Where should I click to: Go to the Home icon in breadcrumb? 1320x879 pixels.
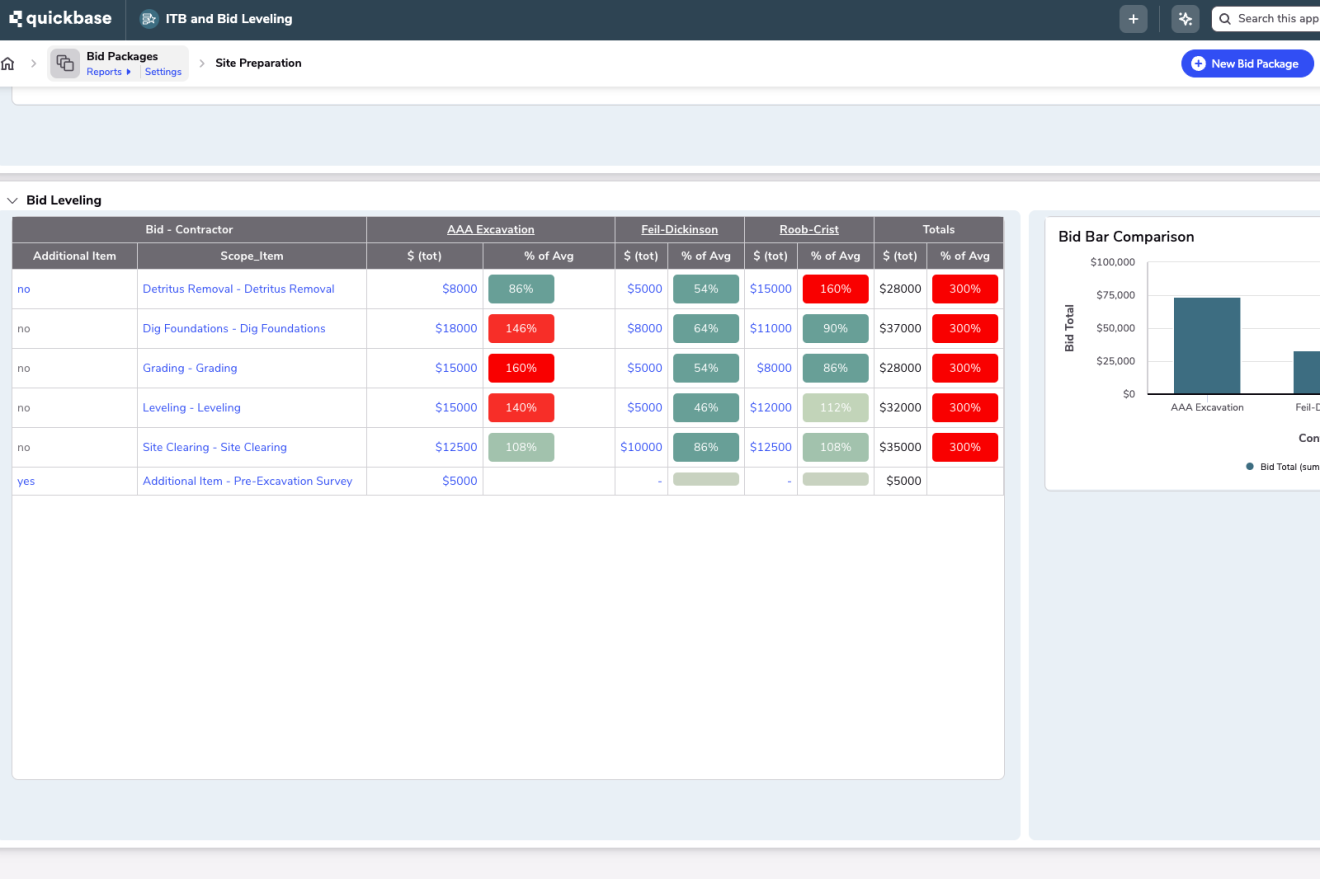[x=8, y=64]
